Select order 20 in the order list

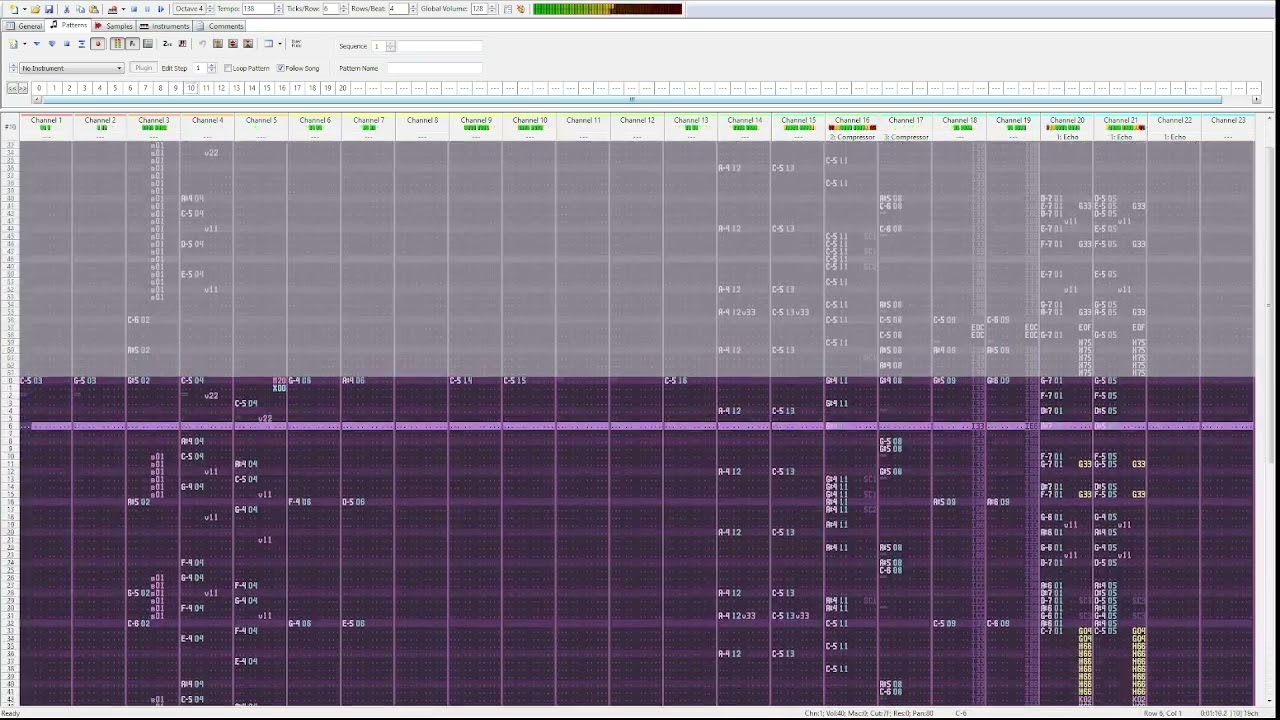(x=342, y=88)
